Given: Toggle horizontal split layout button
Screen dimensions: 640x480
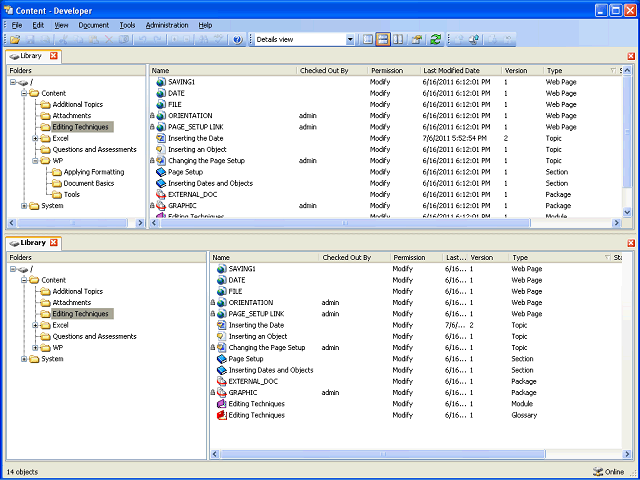Looking at the screenshot, I should [x=383, y=40].
